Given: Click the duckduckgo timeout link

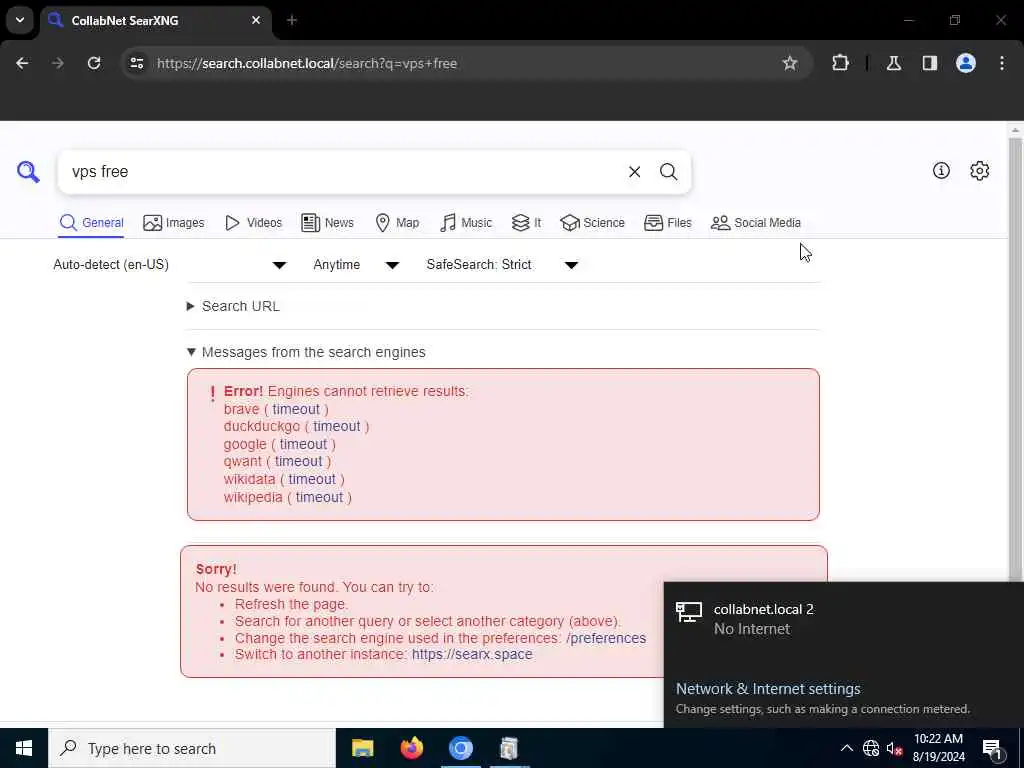Looking at the screenshot, I should pyautogui.click(x=336, y=426).
